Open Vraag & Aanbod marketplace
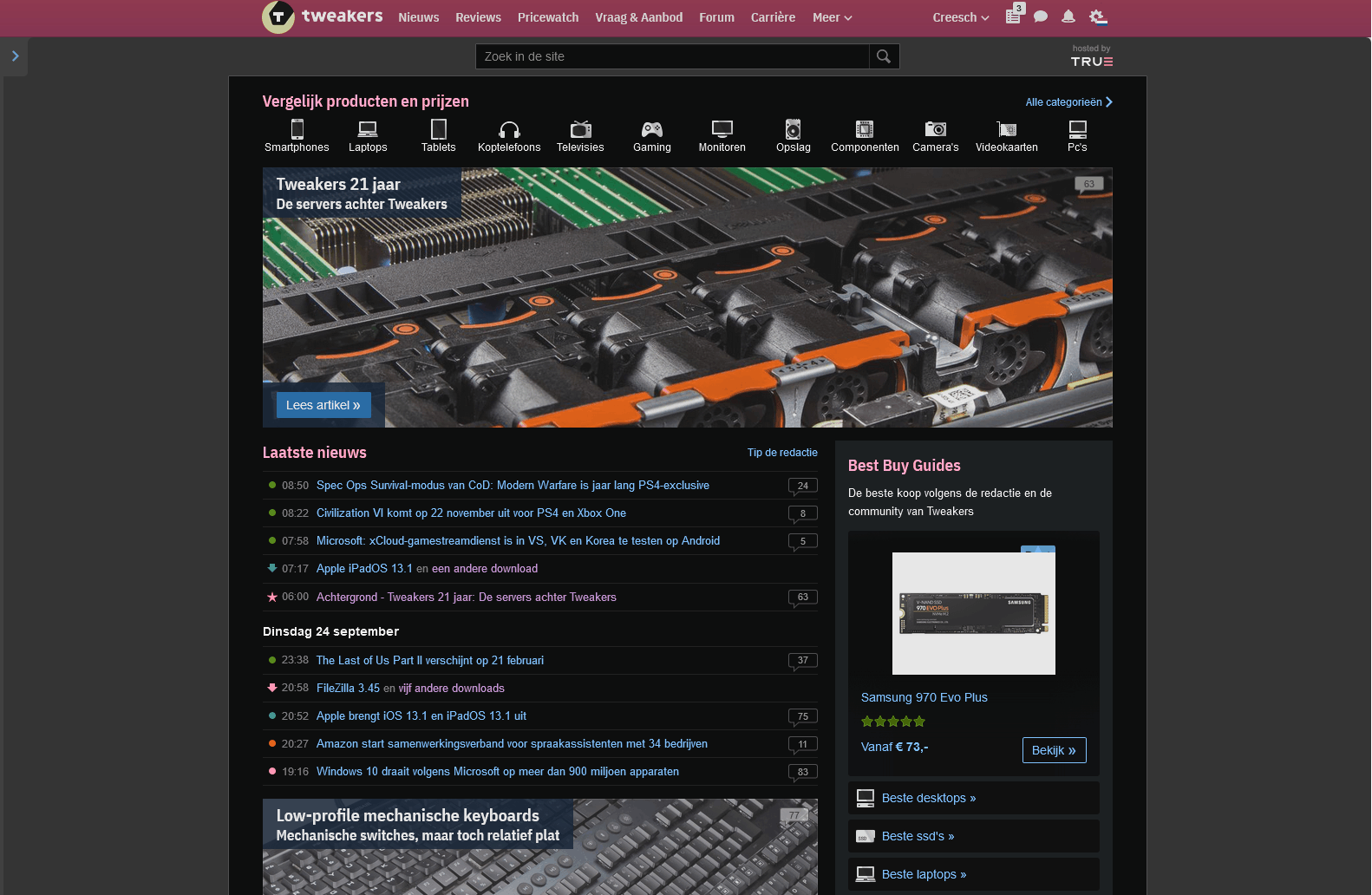Image resolution: width=1372 pixels, height=895 pixels. [x=639, y=17]
